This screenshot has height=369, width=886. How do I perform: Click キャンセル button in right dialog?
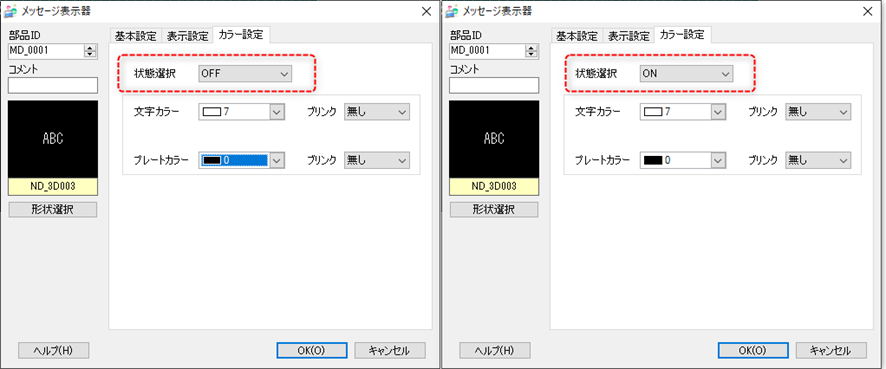coord(831,350)
